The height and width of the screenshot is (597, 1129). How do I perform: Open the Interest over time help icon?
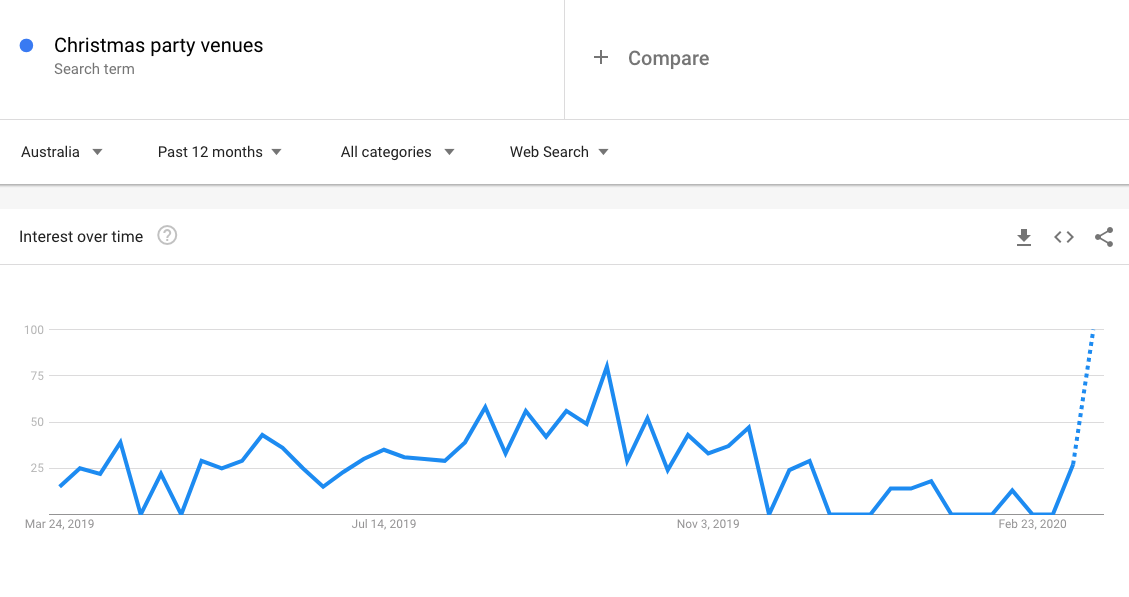[x=167, y=235]
